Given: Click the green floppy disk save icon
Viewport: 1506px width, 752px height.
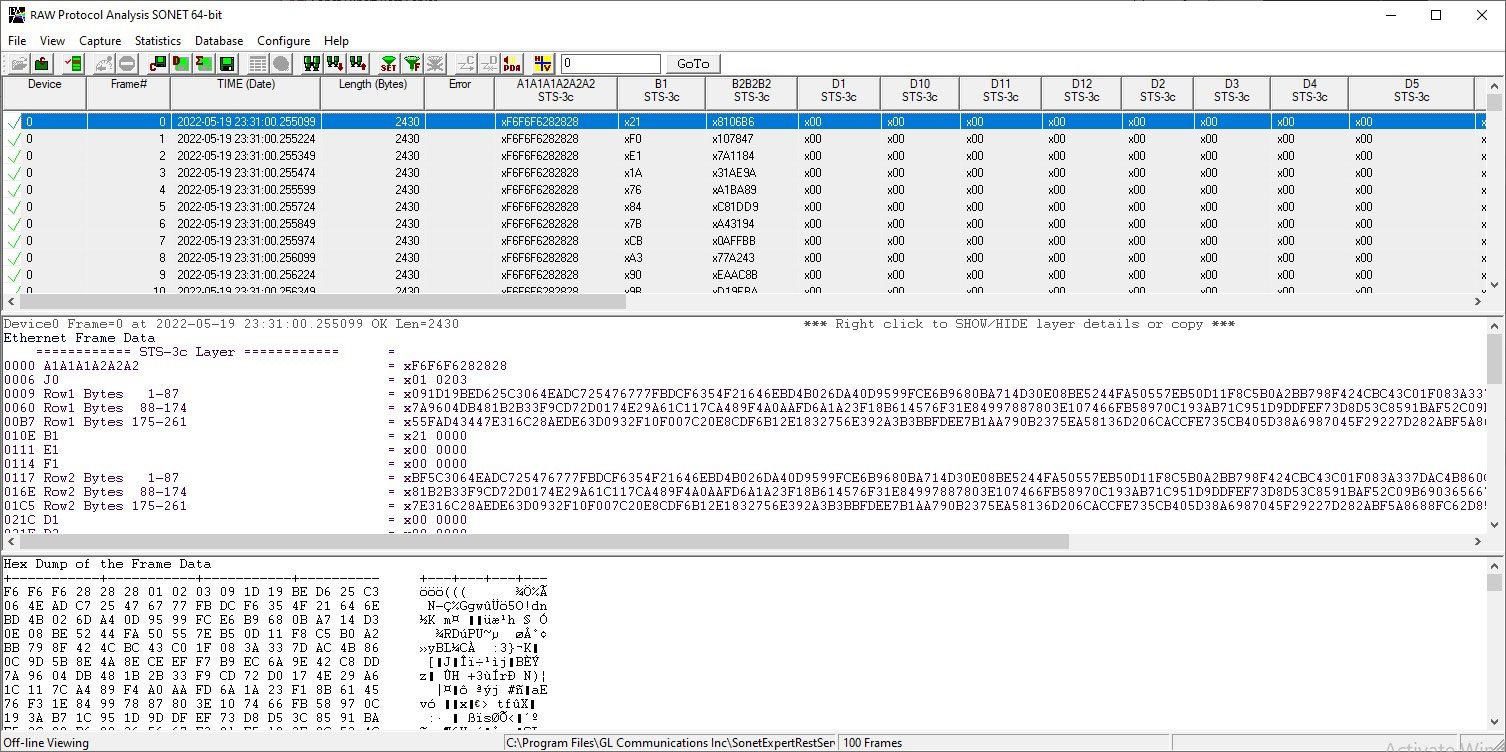Looking at the screenshot, I should [227, 64].
